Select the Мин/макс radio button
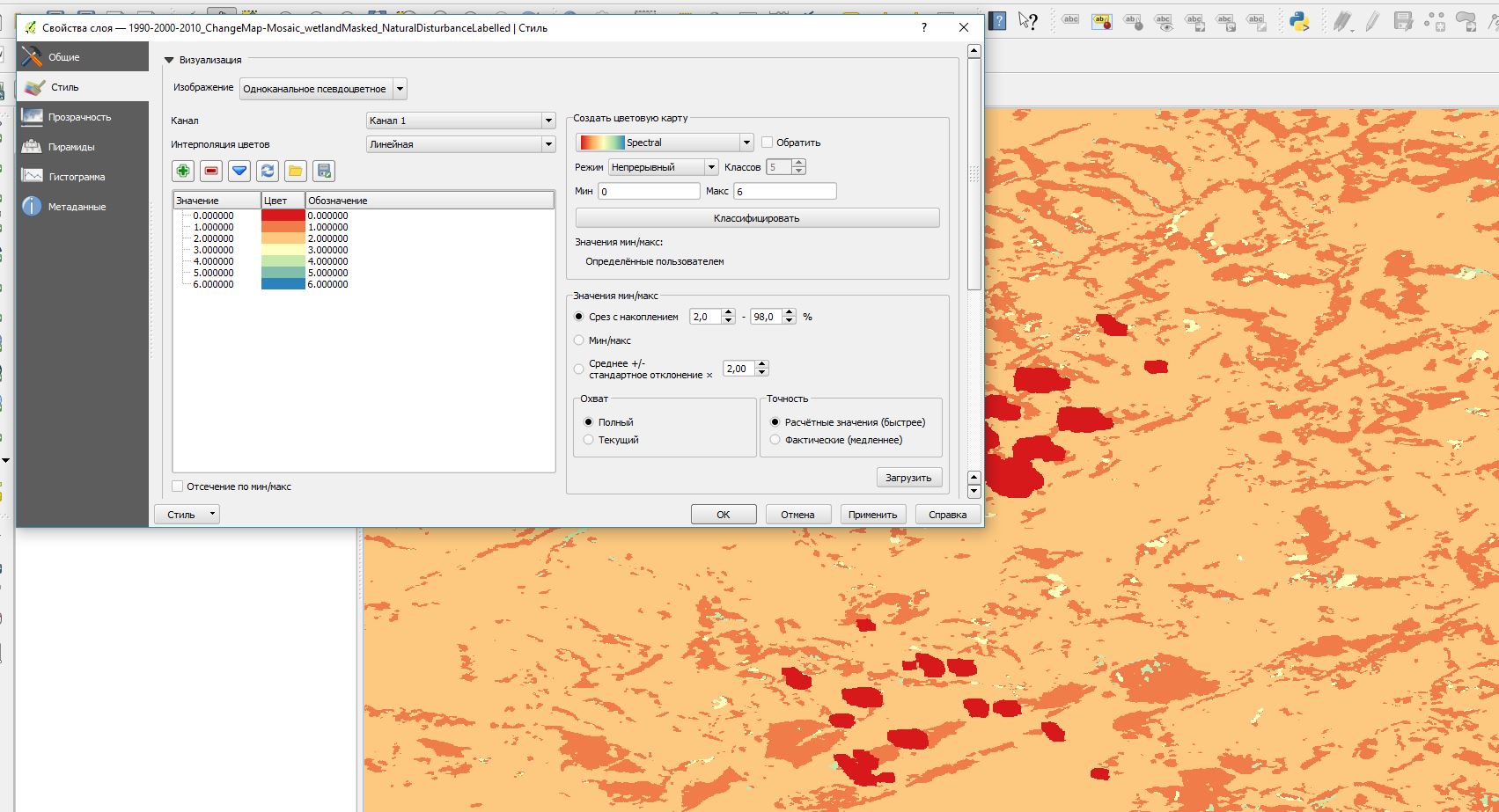This screenshot has width=1499, height=812. (579, 340)
